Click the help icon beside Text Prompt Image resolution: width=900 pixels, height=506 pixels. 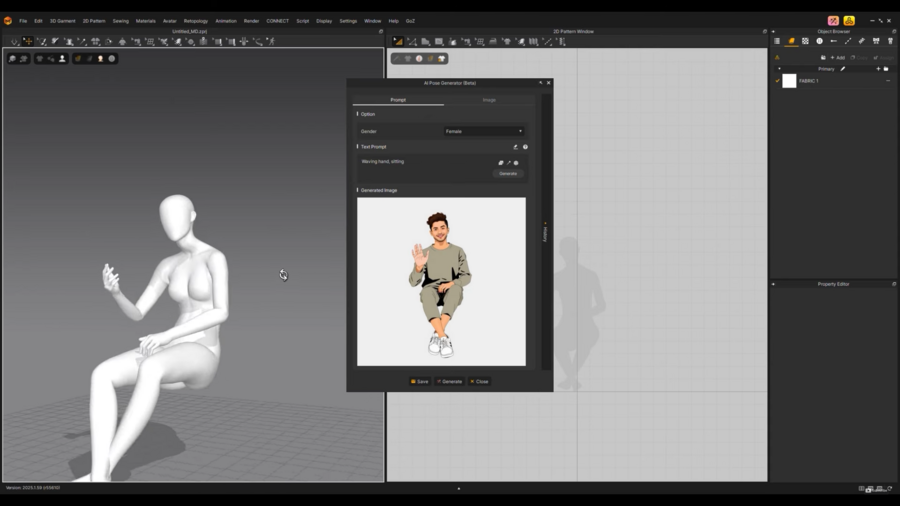click(525, 147)
